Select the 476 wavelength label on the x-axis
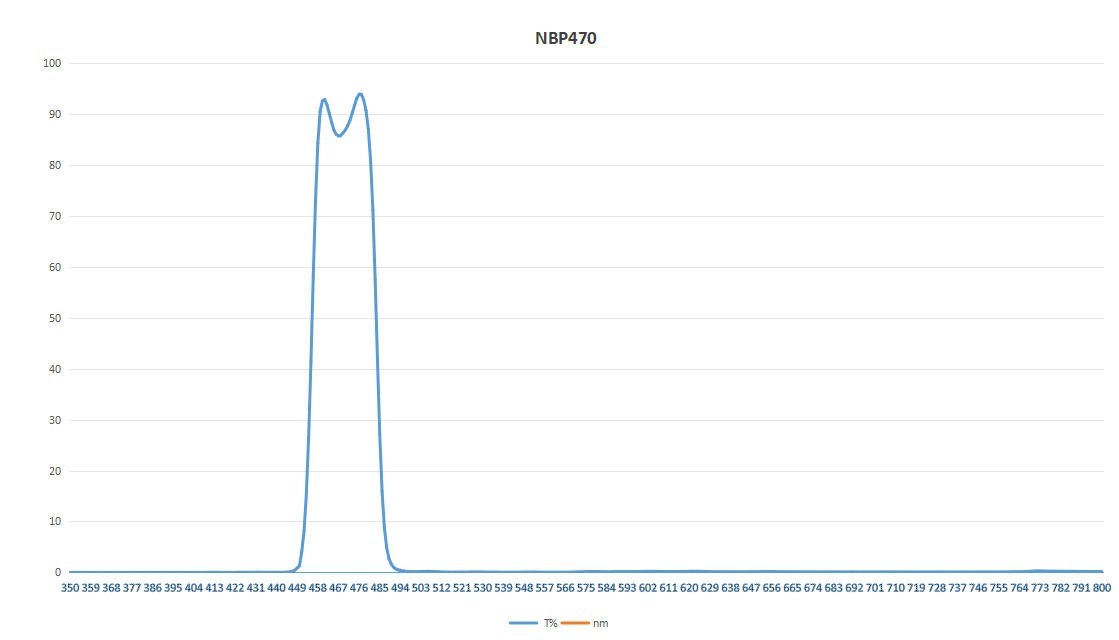 click(x=359, y=589)
